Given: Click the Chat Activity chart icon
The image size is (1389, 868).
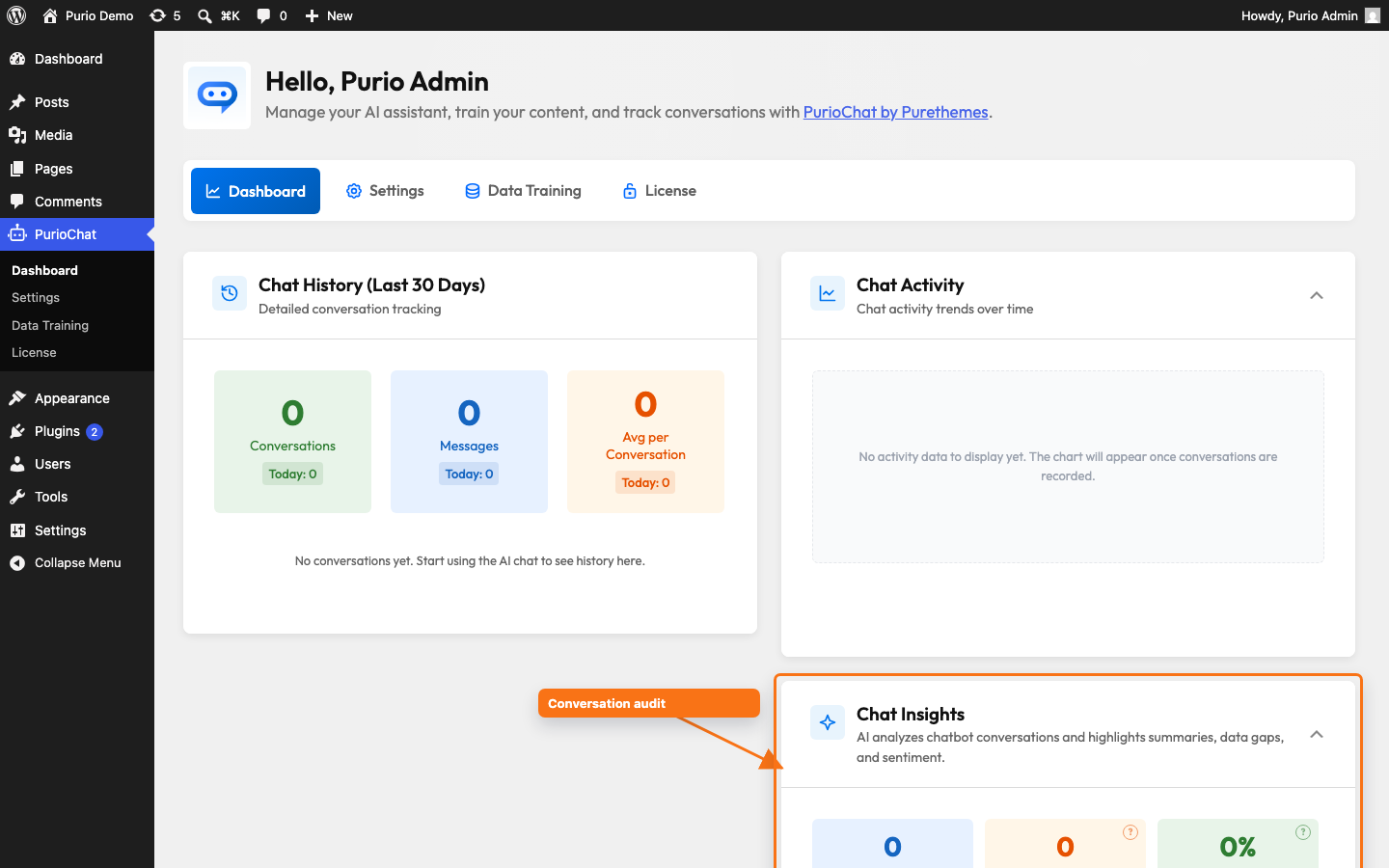Looking at the screenshot, I should pos(828,293).
